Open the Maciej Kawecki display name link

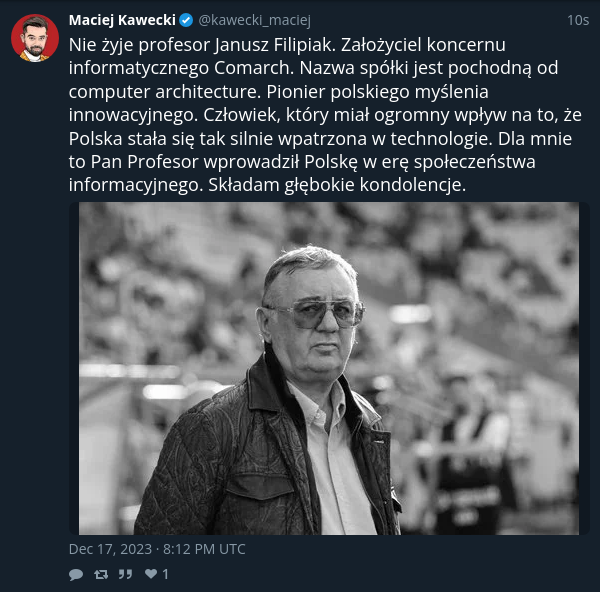coord(122,20)
